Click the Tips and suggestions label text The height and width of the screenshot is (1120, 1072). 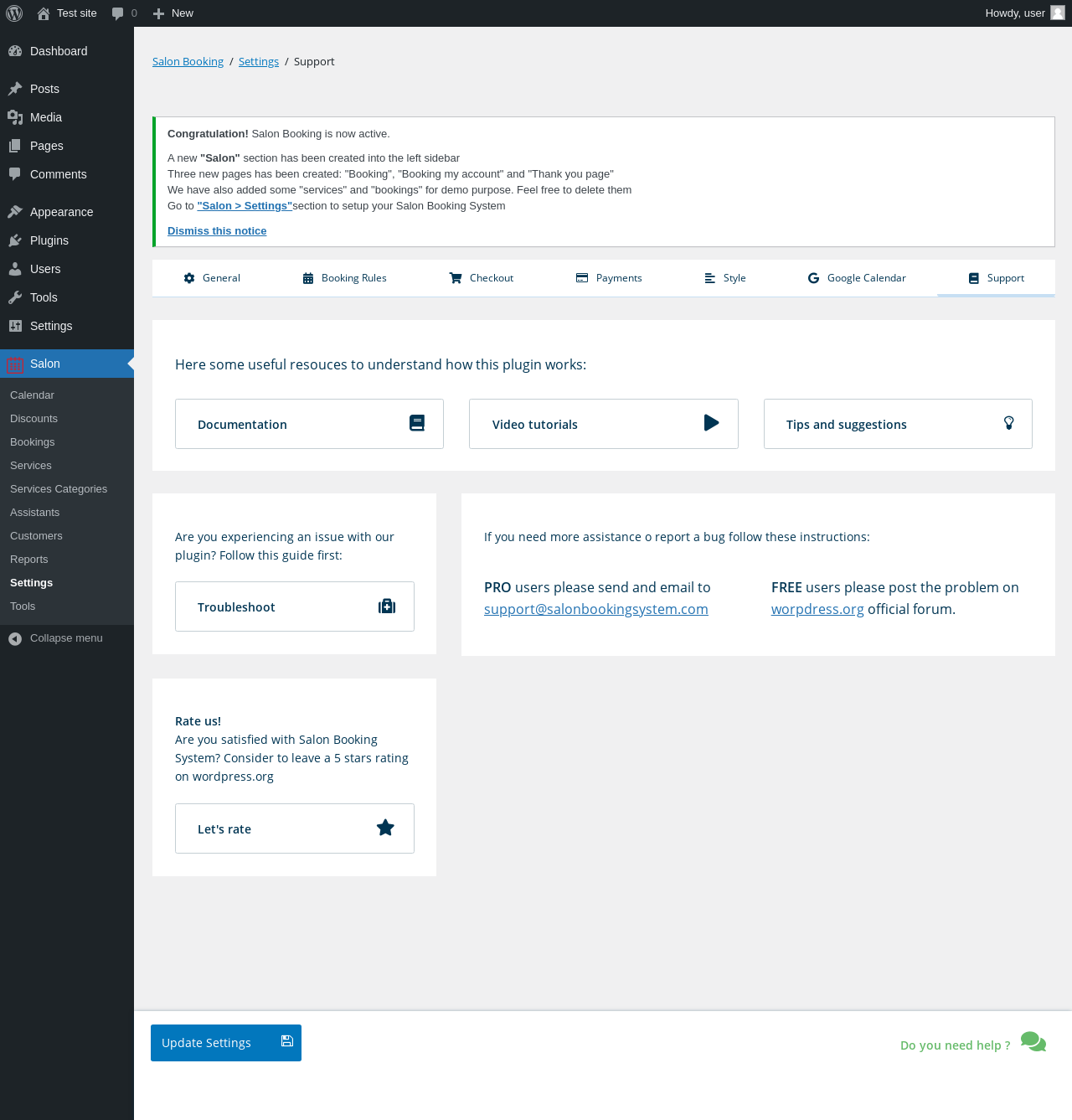[847, 425]
